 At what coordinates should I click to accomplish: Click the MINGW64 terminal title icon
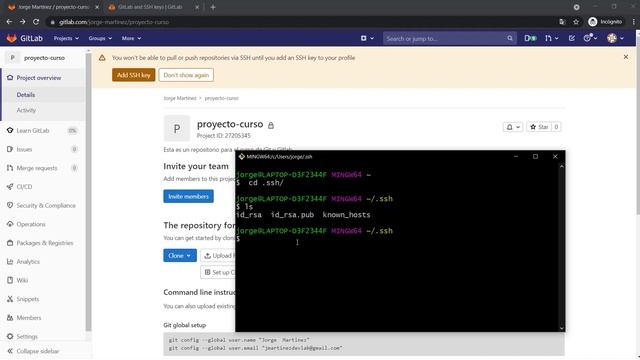tap(242, 157)
